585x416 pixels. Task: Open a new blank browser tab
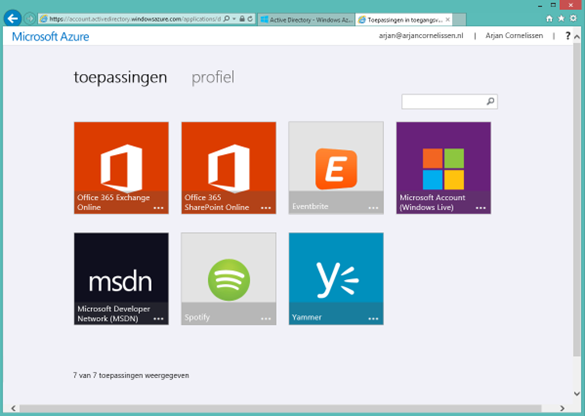click(459, 20)
